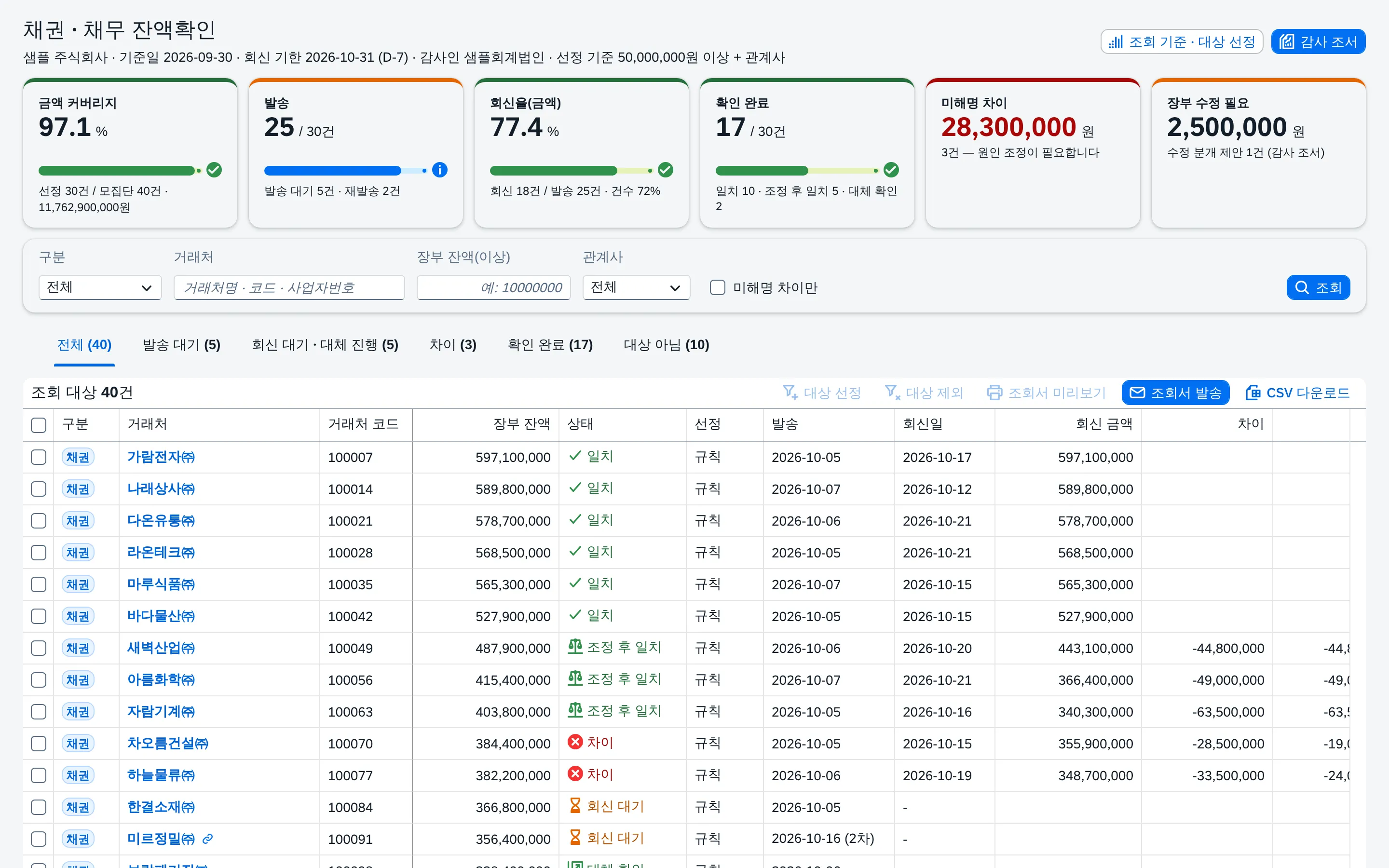Click the scale icon in 새벽산업㈜ status
The image size is (1389, 868).
[575, 647]
